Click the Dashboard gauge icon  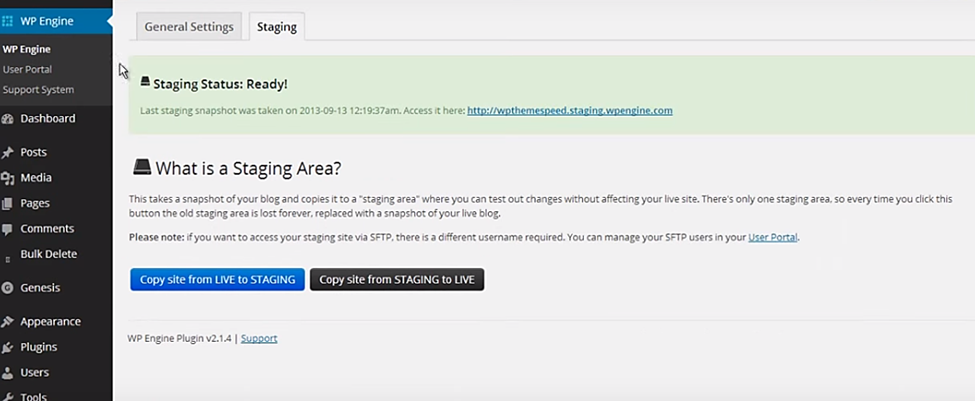coord(7,119)
